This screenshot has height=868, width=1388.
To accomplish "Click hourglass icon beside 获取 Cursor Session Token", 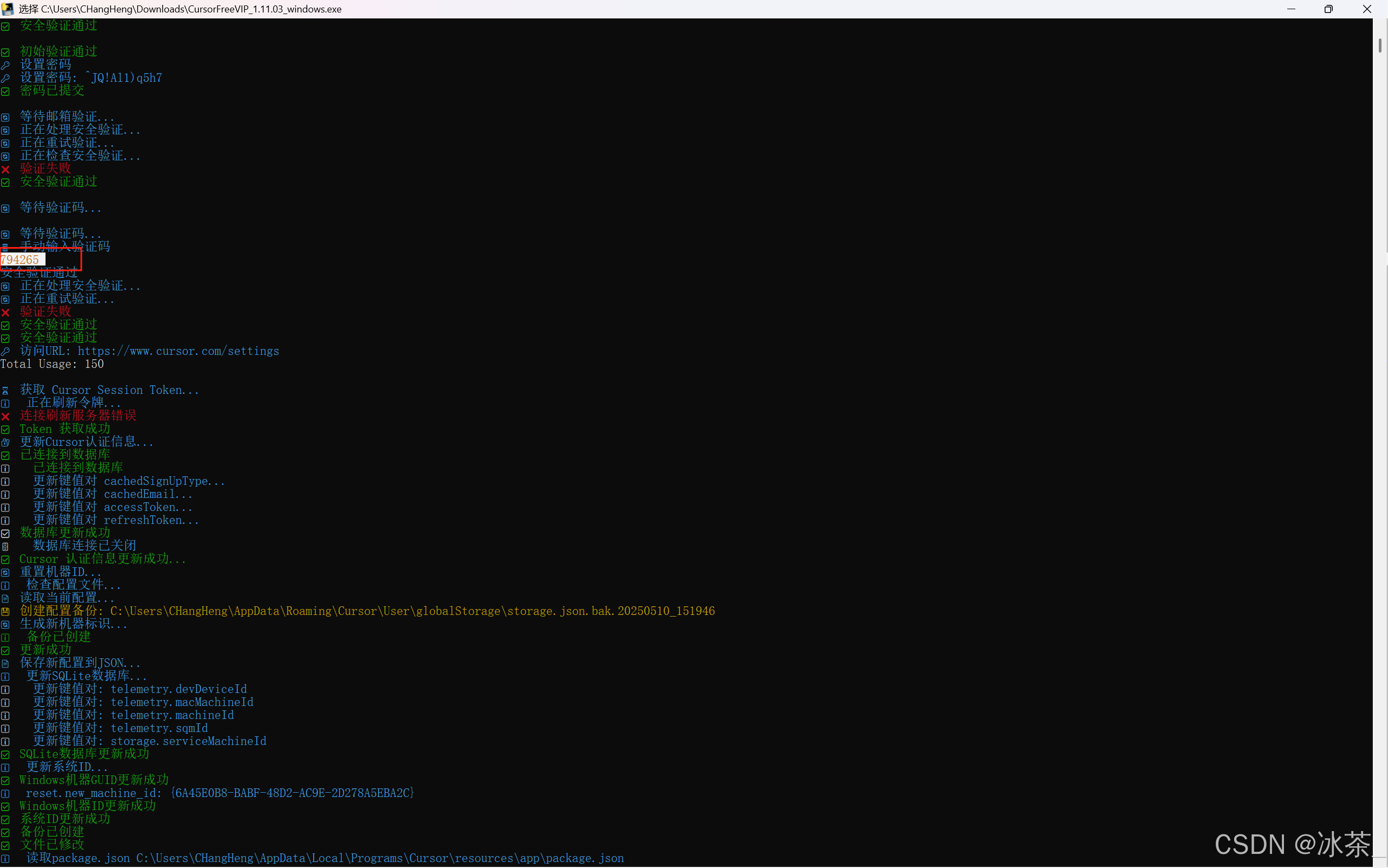I will click(x=5, y=390).
